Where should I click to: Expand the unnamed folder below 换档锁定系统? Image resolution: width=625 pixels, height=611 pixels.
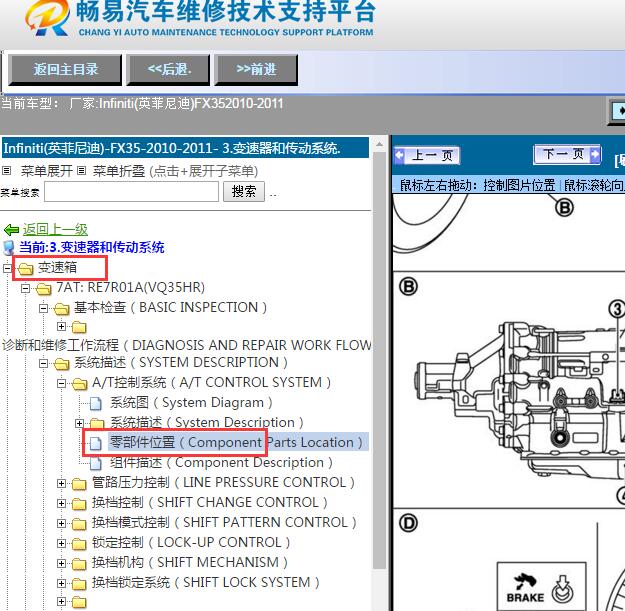coord(61,601)
